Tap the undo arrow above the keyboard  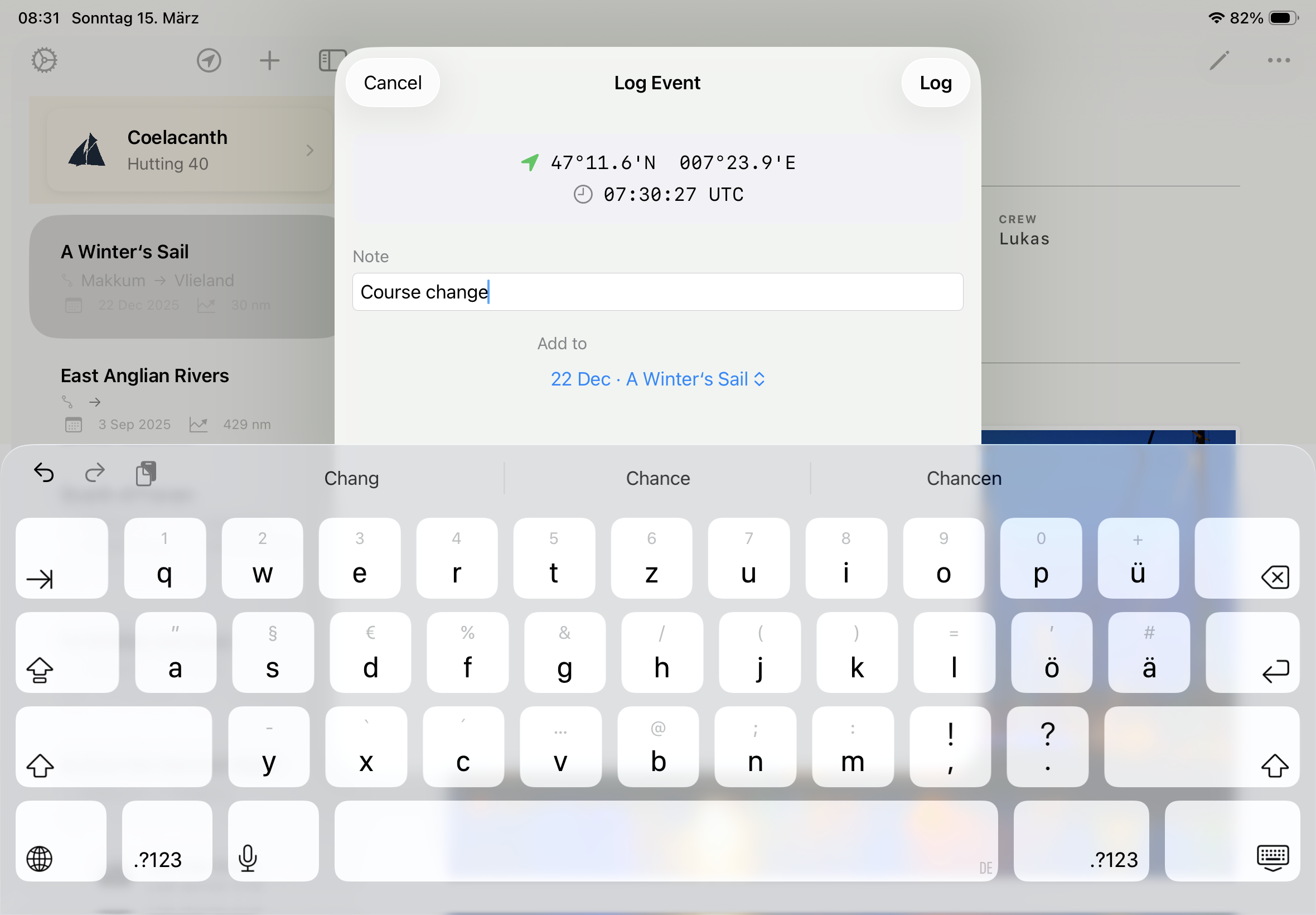pyautogui.click(x=43, y=473)
